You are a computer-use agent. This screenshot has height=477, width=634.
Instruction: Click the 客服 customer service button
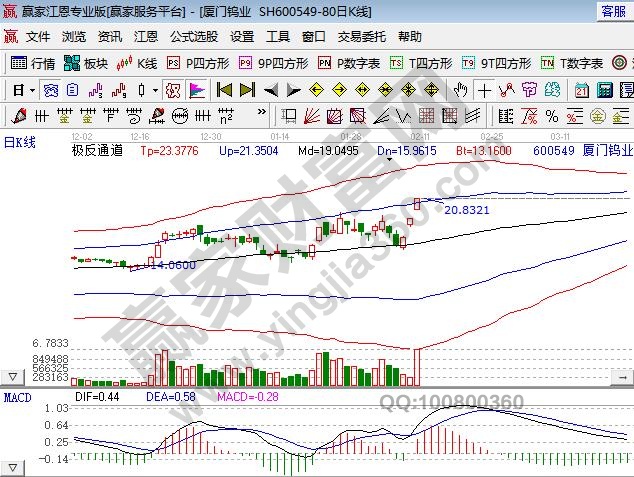[x=612, y=11]
